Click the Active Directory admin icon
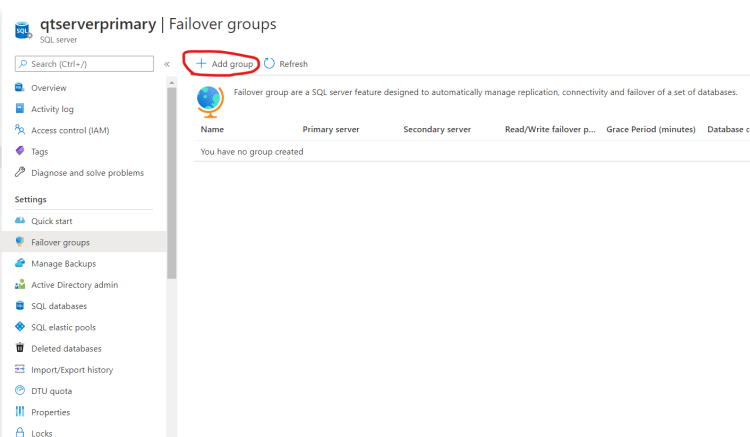The width and height of the screenshot is (750, 437). click(20, 284)
